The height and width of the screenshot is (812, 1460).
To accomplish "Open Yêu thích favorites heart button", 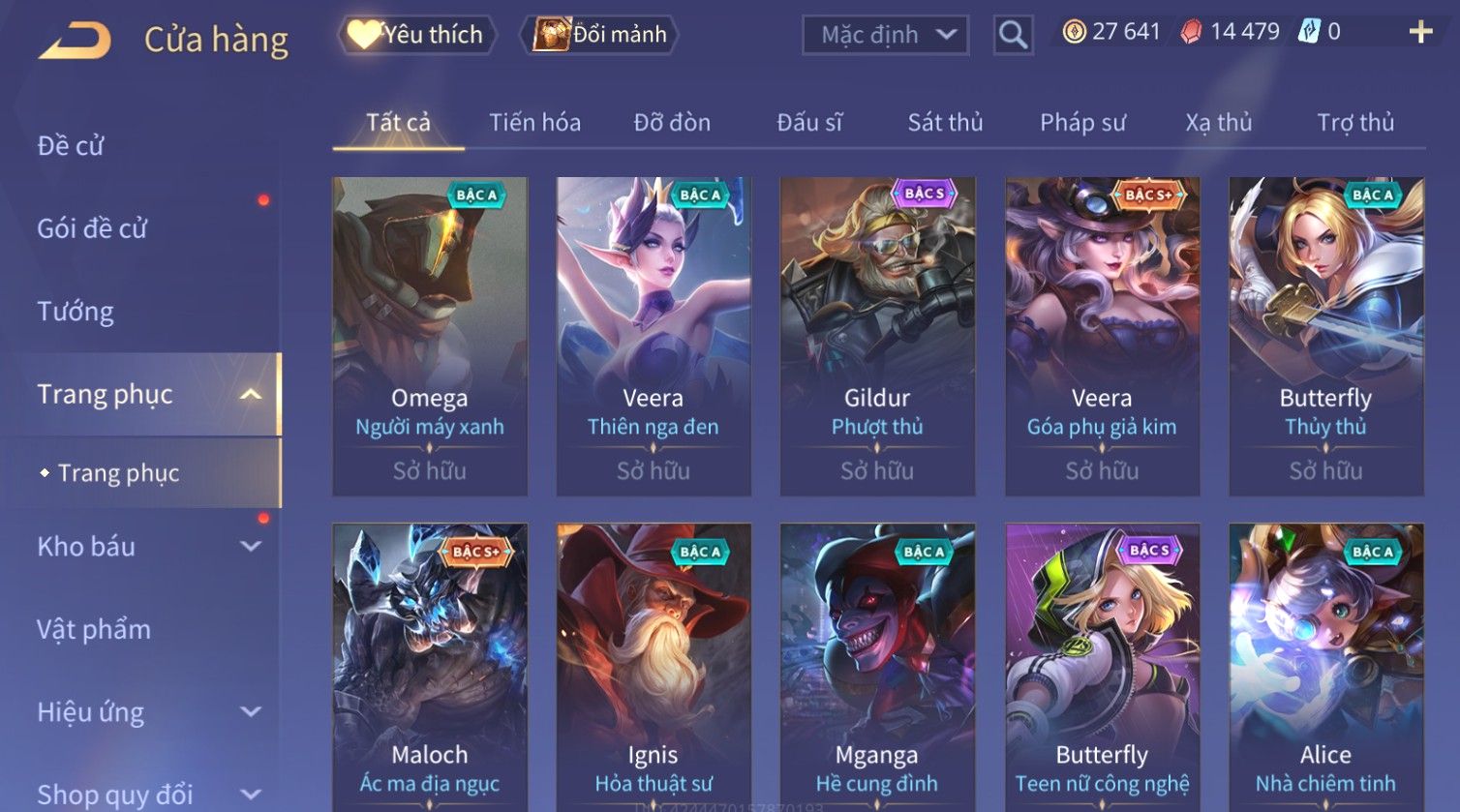I will (417, 35).
